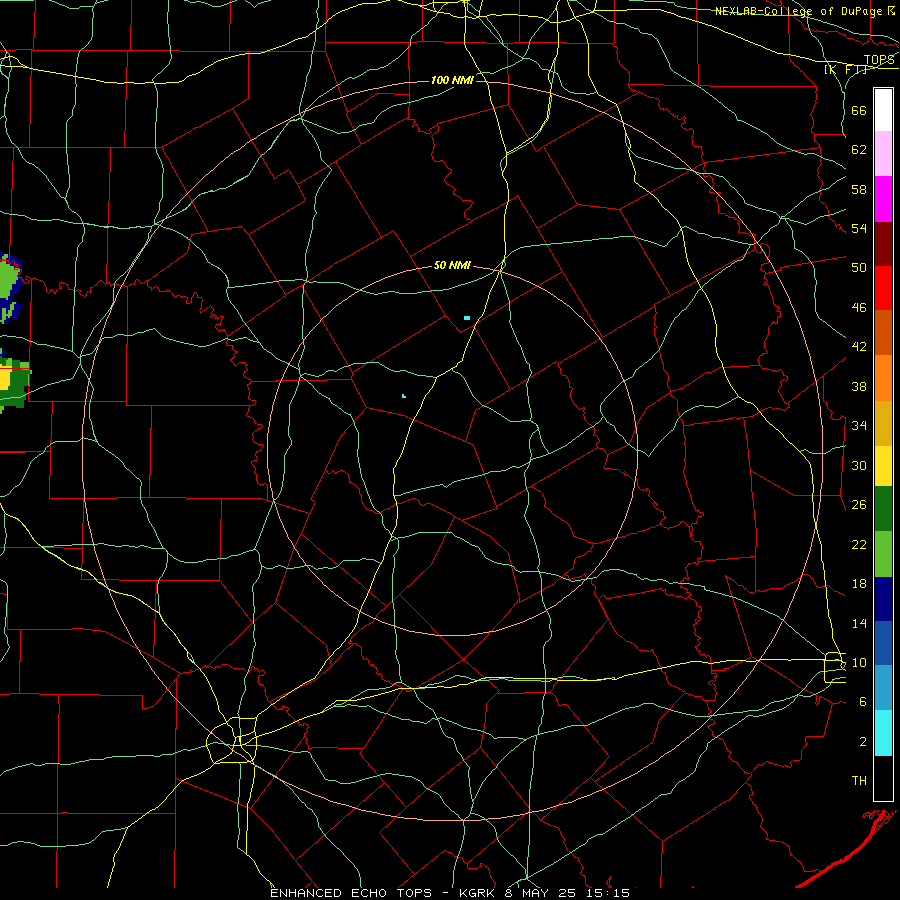Click legend value '30'
The width and height of the screenshot is (900, 900).
(x=859, y=465)
